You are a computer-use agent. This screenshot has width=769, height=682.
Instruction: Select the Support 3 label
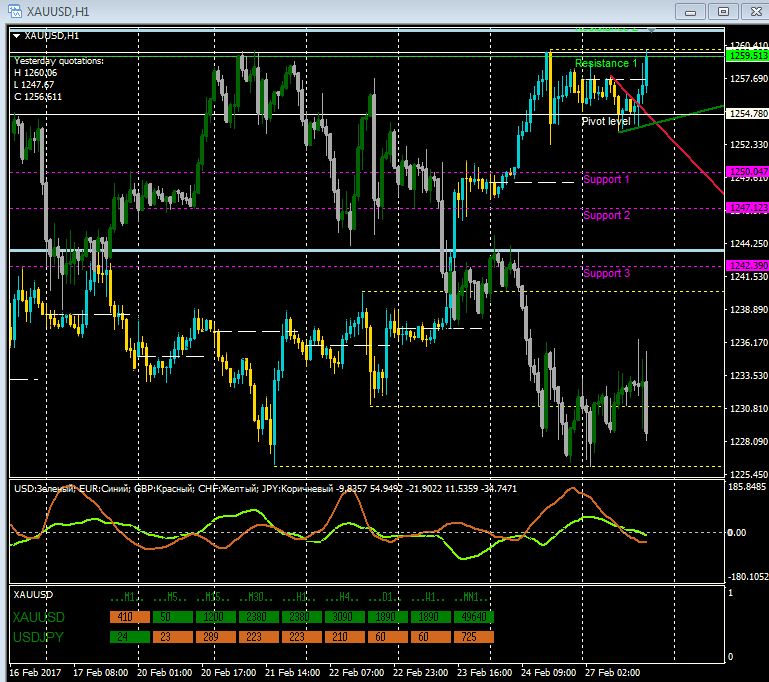click(x=606, y=273)
